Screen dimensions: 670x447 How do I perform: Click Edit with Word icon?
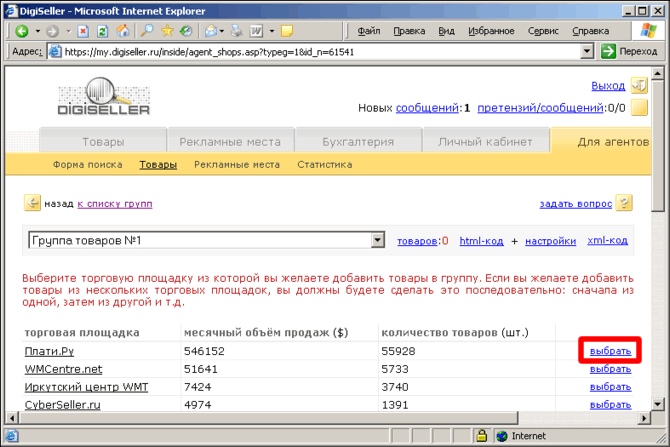[256, 31]
